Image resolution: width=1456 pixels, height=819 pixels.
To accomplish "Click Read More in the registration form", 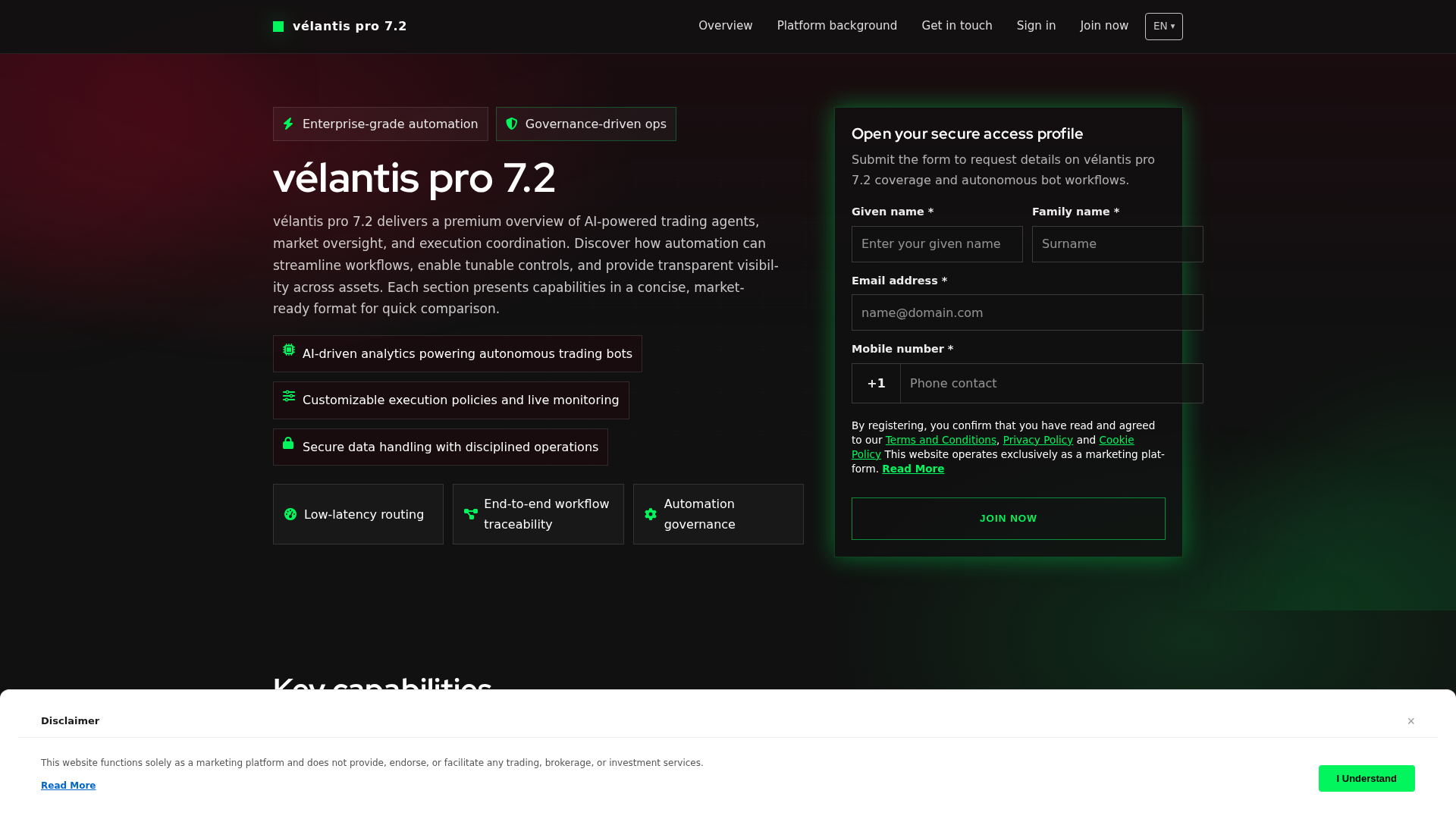I will point(913,469).
